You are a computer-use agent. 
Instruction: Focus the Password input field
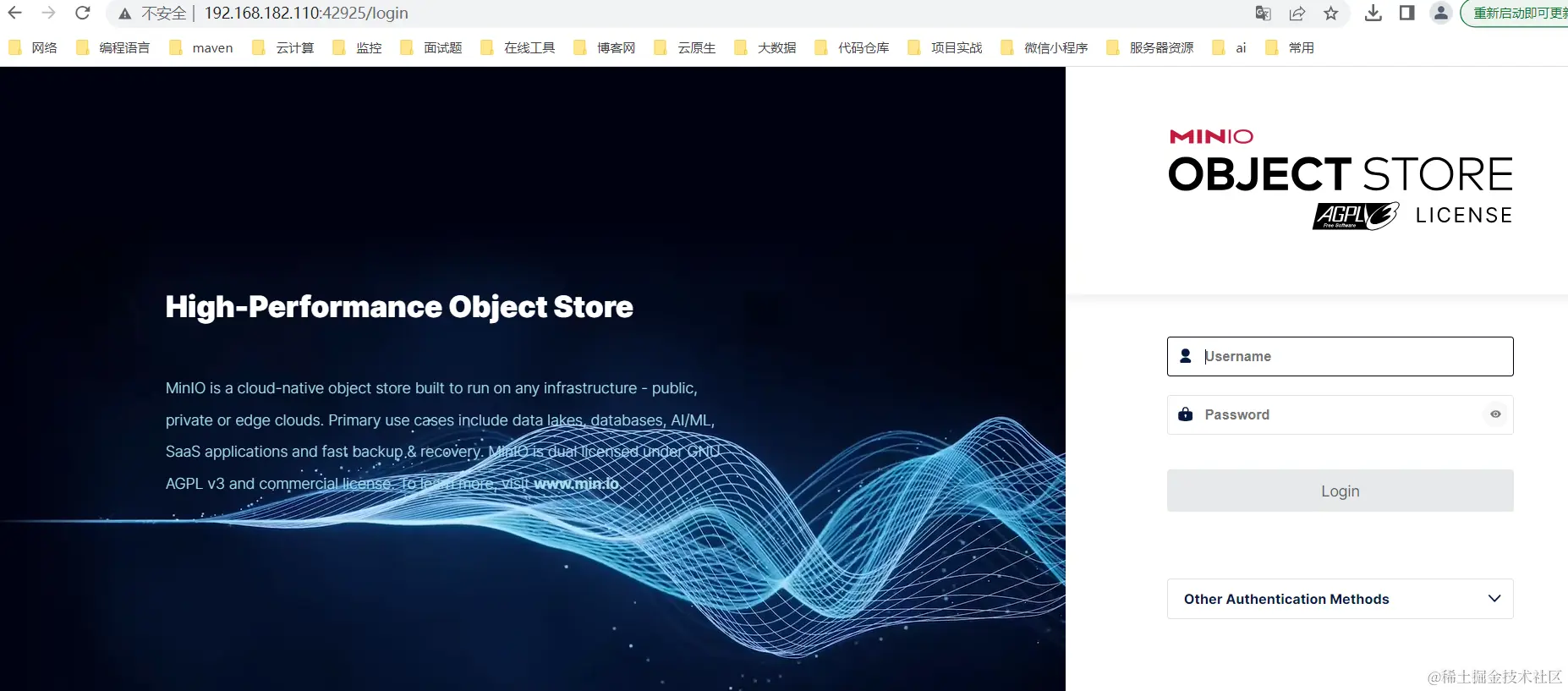point(1340,414)
